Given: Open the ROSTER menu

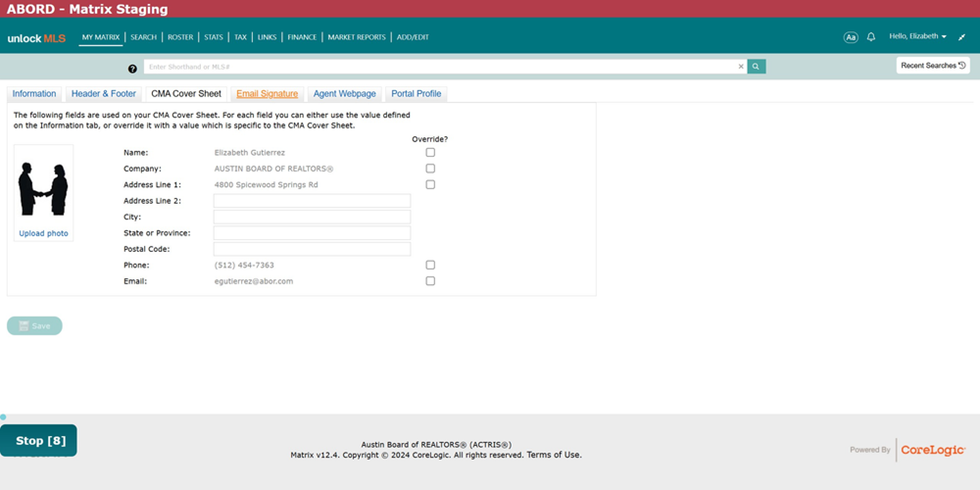Looking at the screenshot, I should (x=180, y=38).
